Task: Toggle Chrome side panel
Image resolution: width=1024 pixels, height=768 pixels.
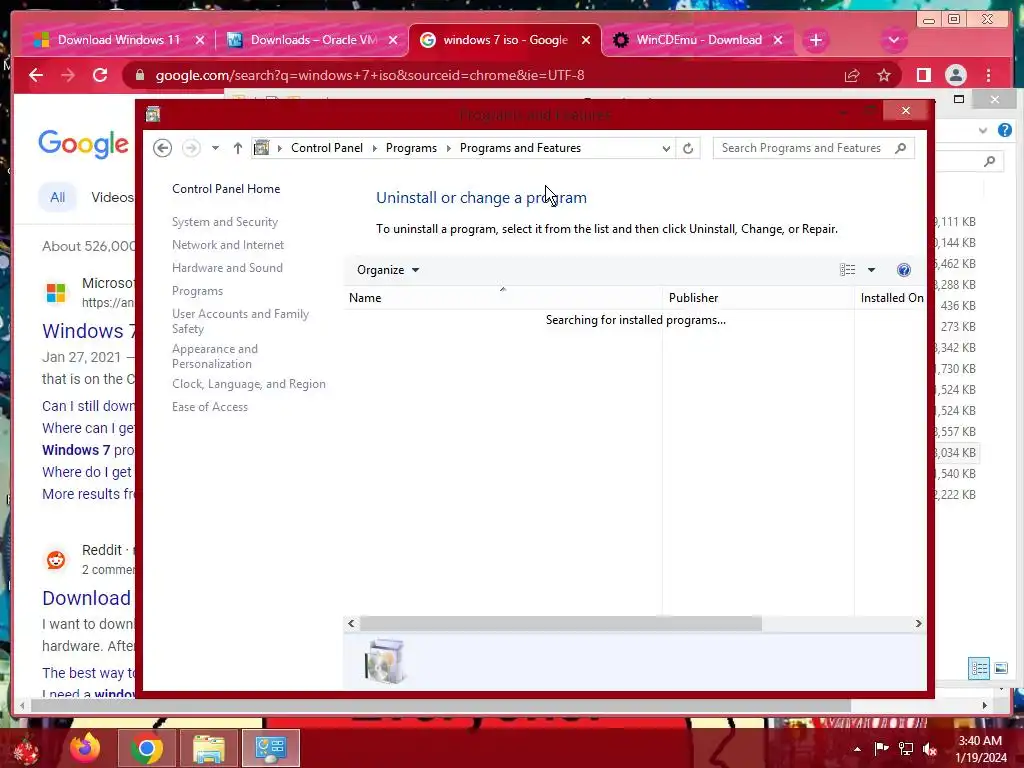Action: click(x=923, y=75)
